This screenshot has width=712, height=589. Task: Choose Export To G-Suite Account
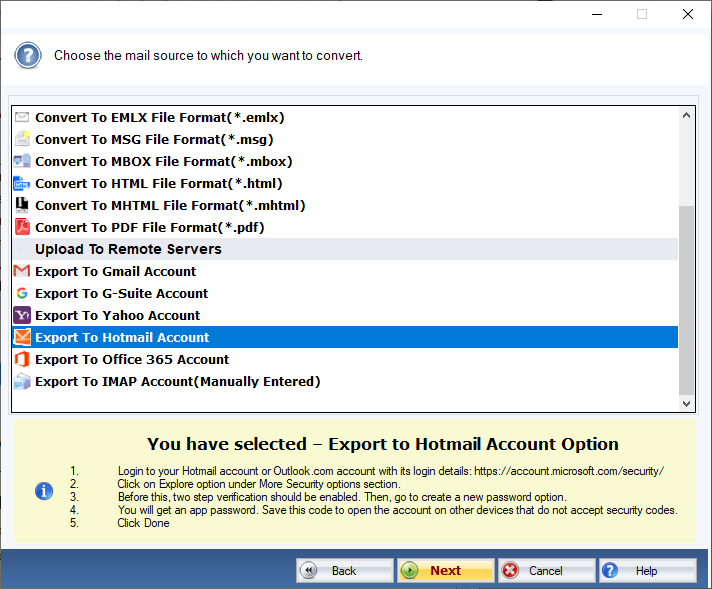pos(345,293)
